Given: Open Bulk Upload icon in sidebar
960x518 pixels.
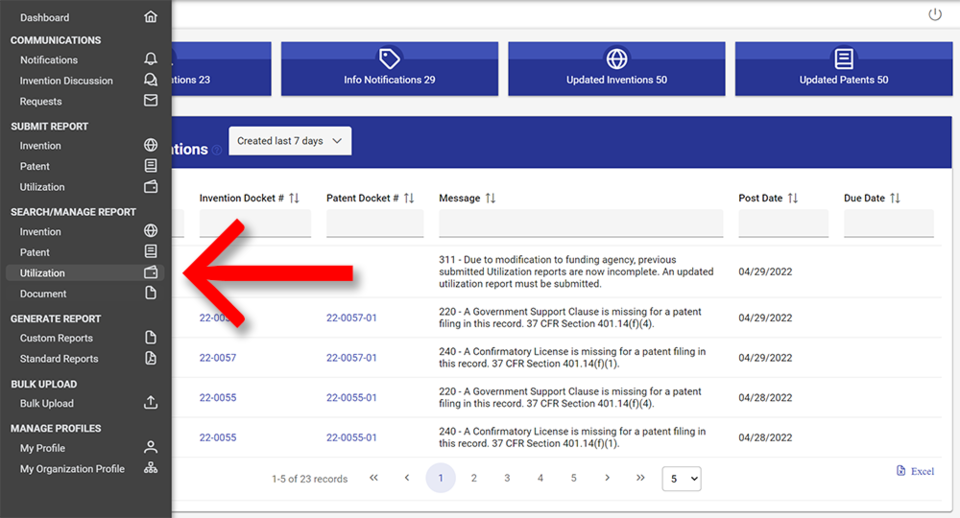Looking at the screenshot, I should pyautogui.click(x=150, y=403).
